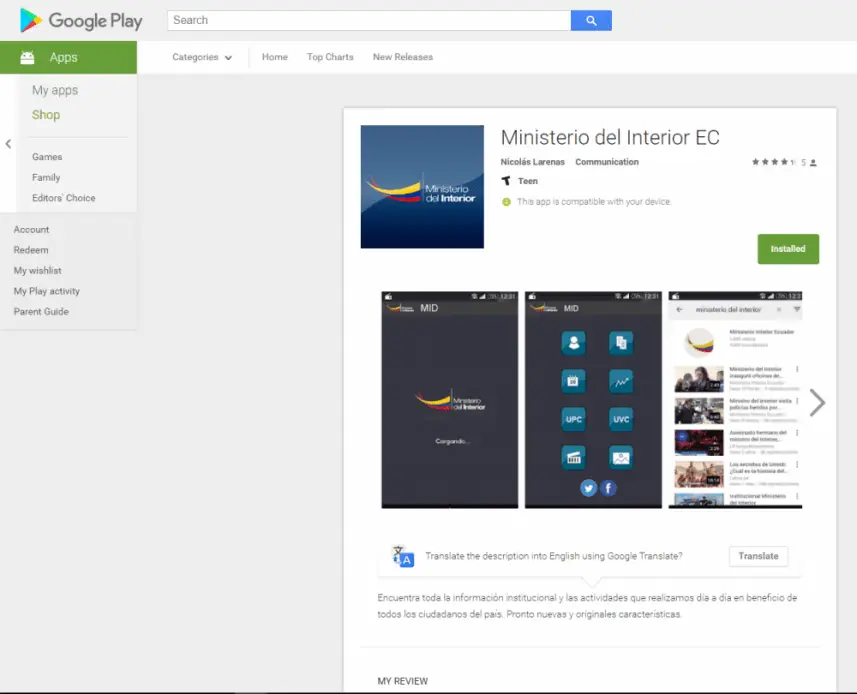Go to New Releases tab
The width and height of the screenshot is (857, 694).
pos(403,57)
